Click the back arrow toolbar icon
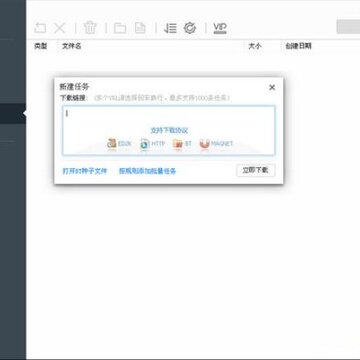The image size is (360, 360). tap(40, 28)
